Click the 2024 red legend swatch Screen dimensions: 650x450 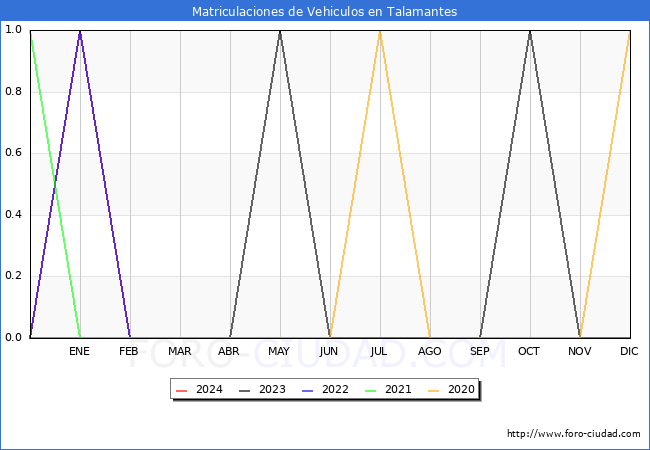pos(182,390)
